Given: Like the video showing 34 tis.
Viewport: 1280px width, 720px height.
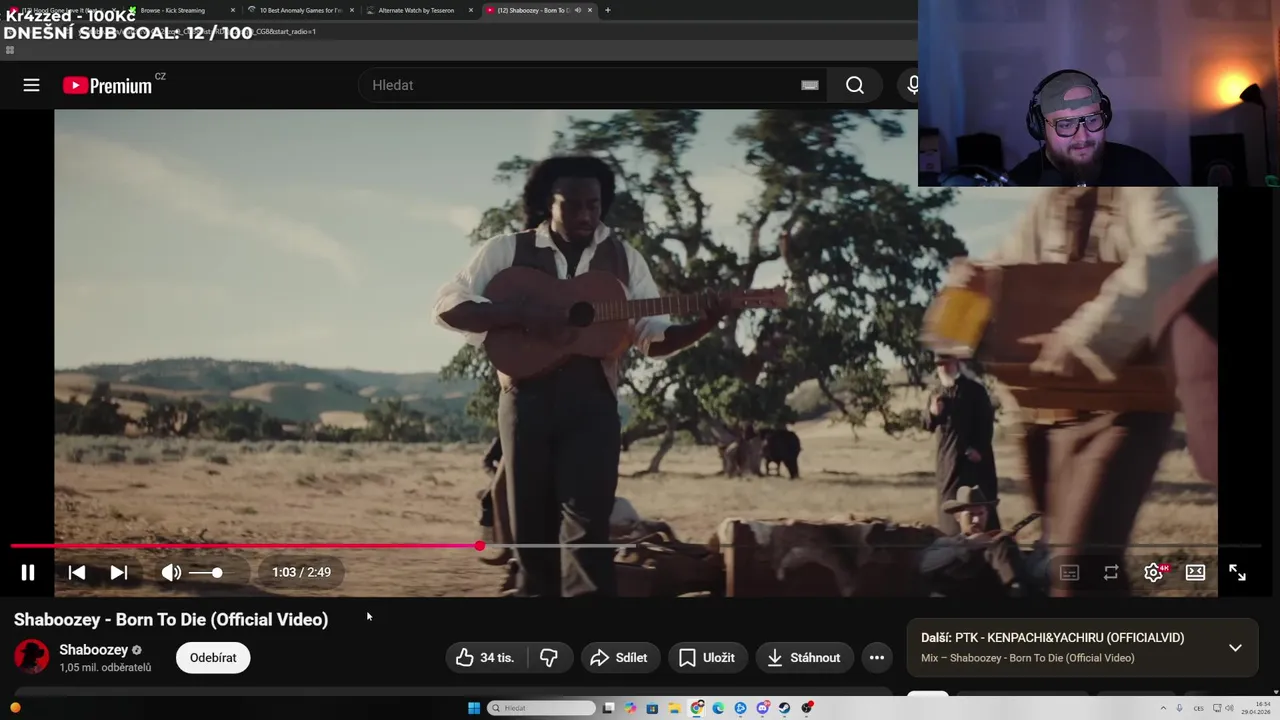Looking at the screenshot, I should (x=485, y=657).
